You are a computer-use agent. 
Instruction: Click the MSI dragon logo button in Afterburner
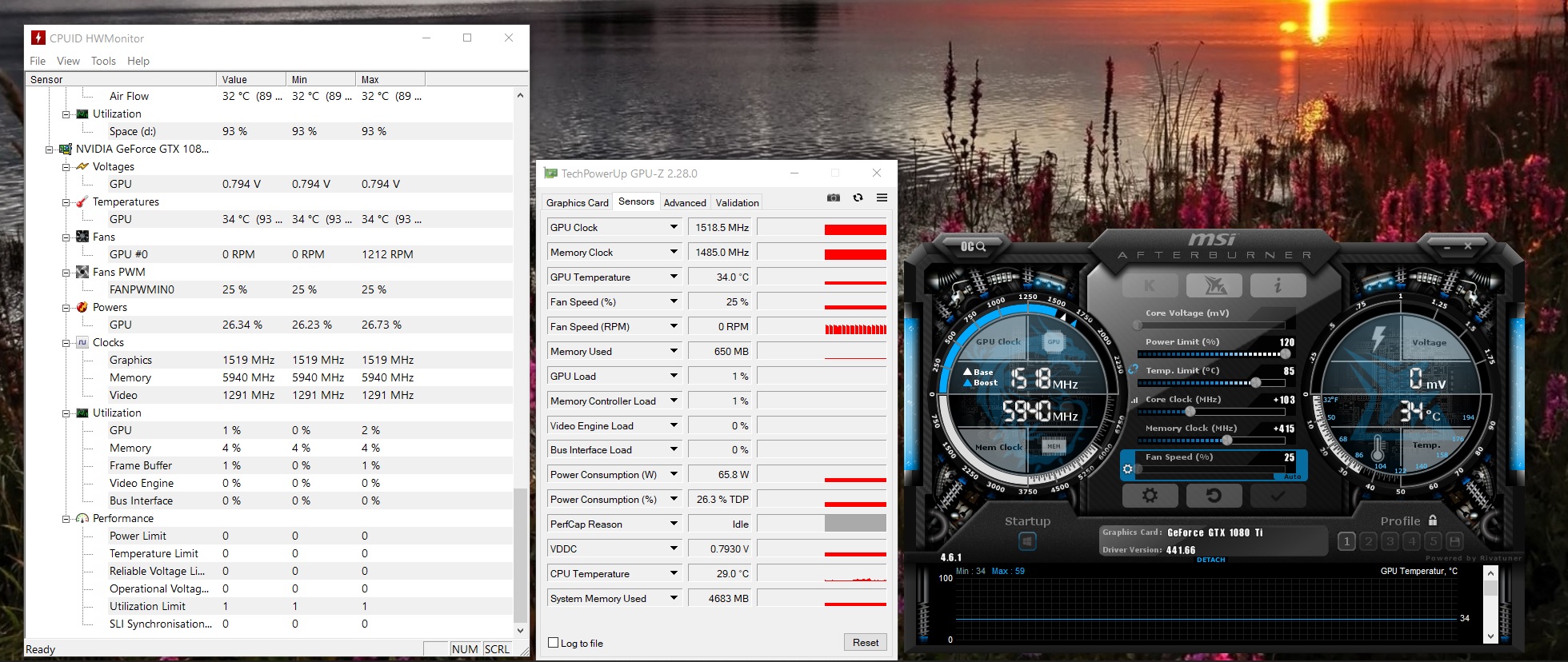point(1214,285)
